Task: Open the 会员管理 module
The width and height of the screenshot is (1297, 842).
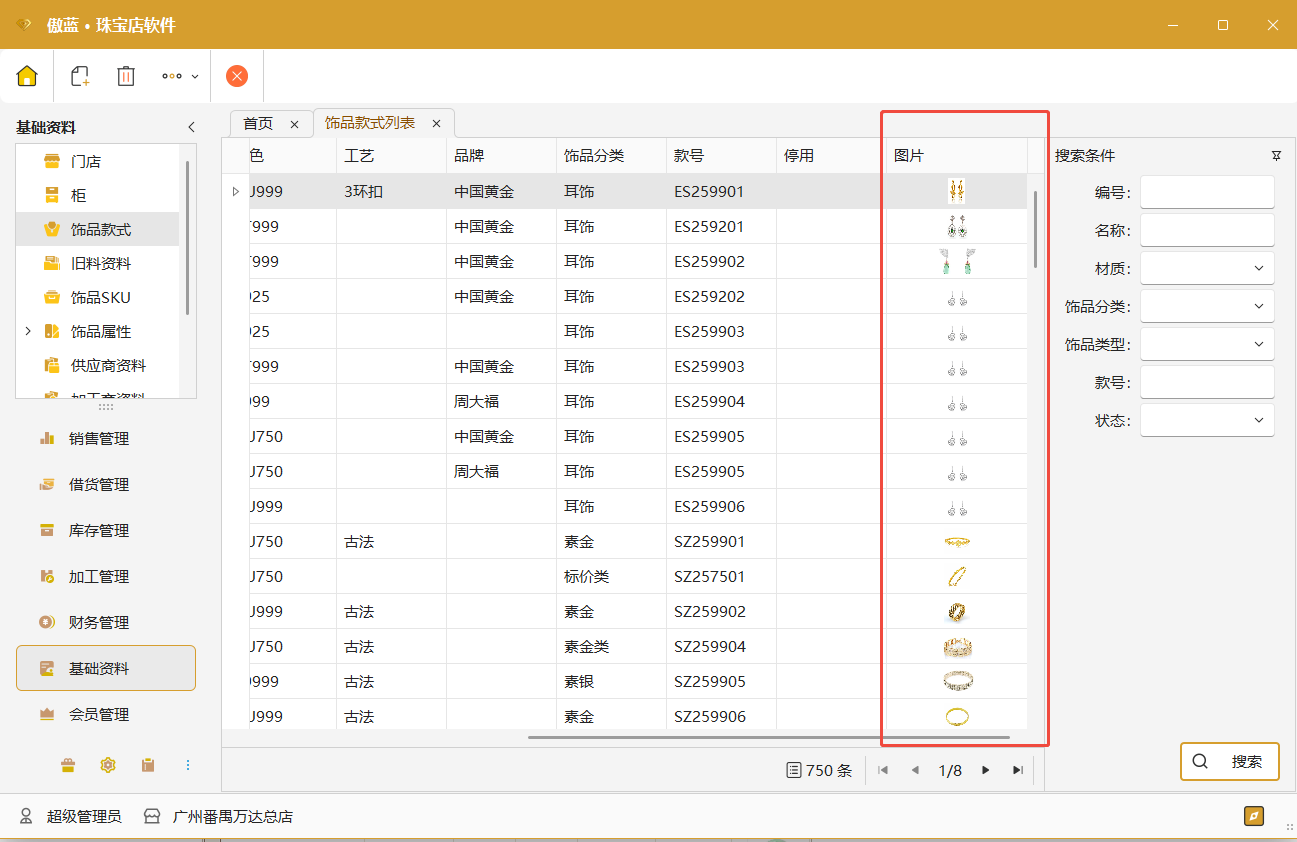Action: (x=106, y=714)
